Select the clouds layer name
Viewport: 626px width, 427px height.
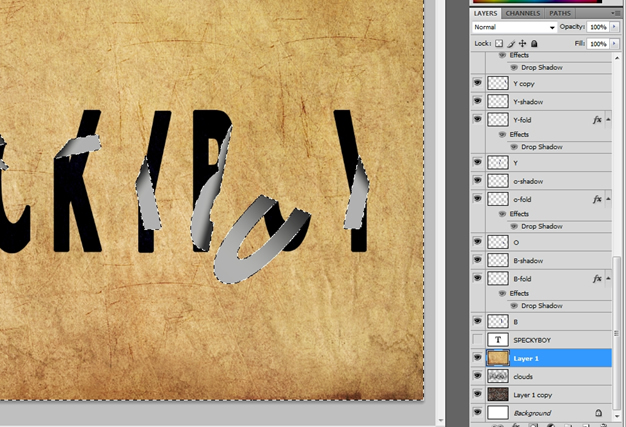pos(523,376)
